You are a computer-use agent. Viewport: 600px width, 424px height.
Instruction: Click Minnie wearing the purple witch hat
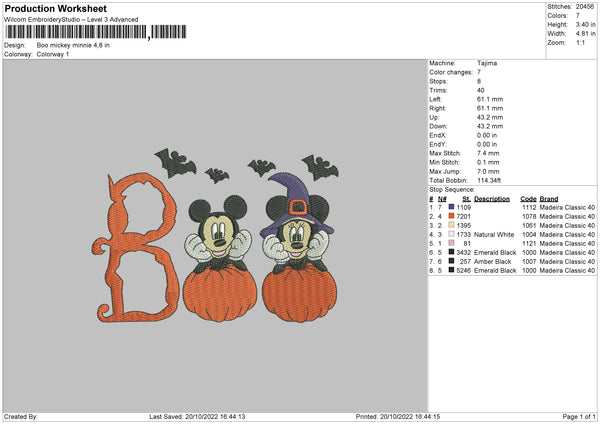coord(297,224)
